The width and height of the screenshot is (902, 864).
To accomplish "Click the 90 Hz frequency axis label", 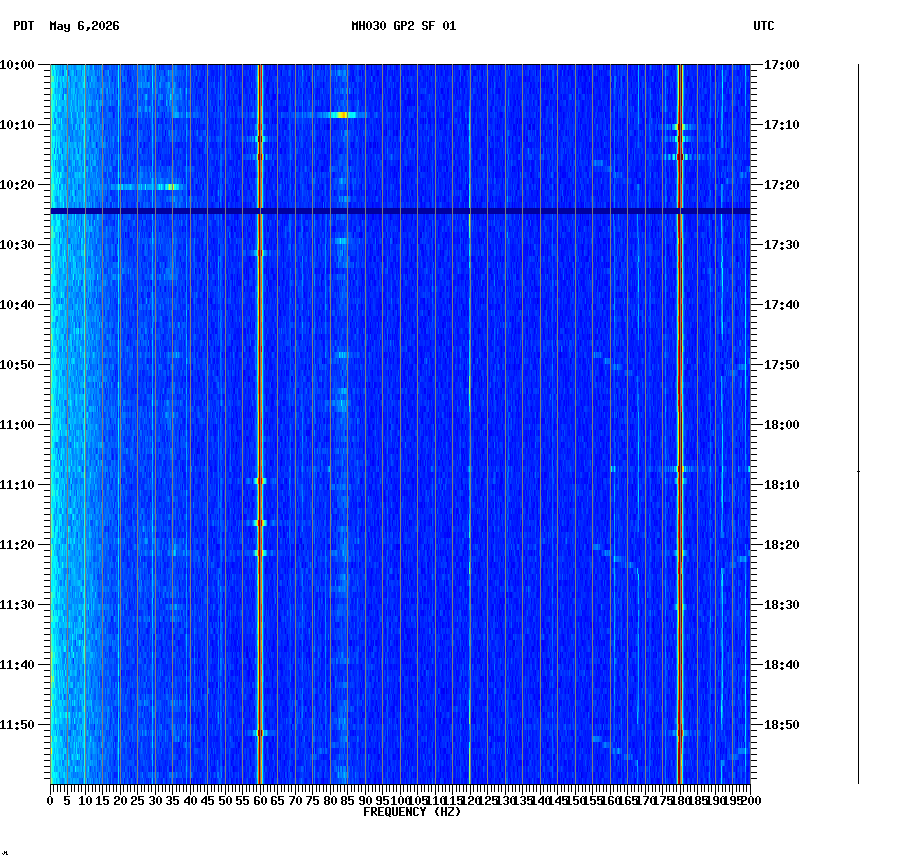I will pos(365,801).
